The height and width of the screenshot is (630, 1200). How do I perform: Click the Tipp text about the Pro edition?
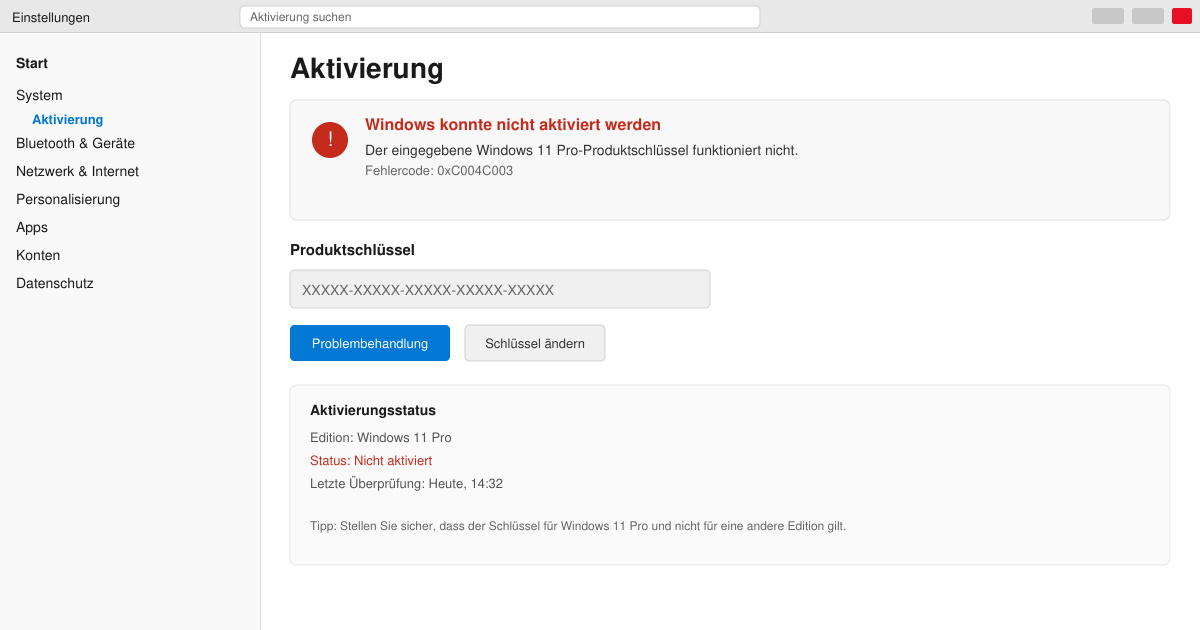pyautogui.click(x=578, y=526)
